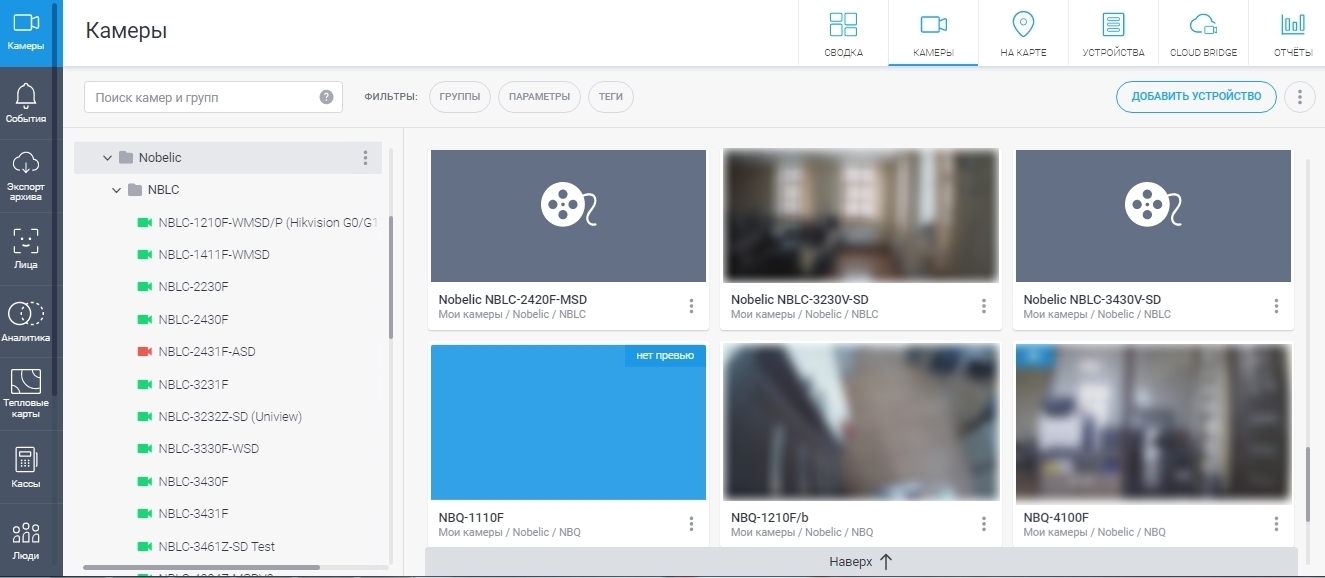Open options menu for NBQ-4100F

click(x=1276, y=524)
